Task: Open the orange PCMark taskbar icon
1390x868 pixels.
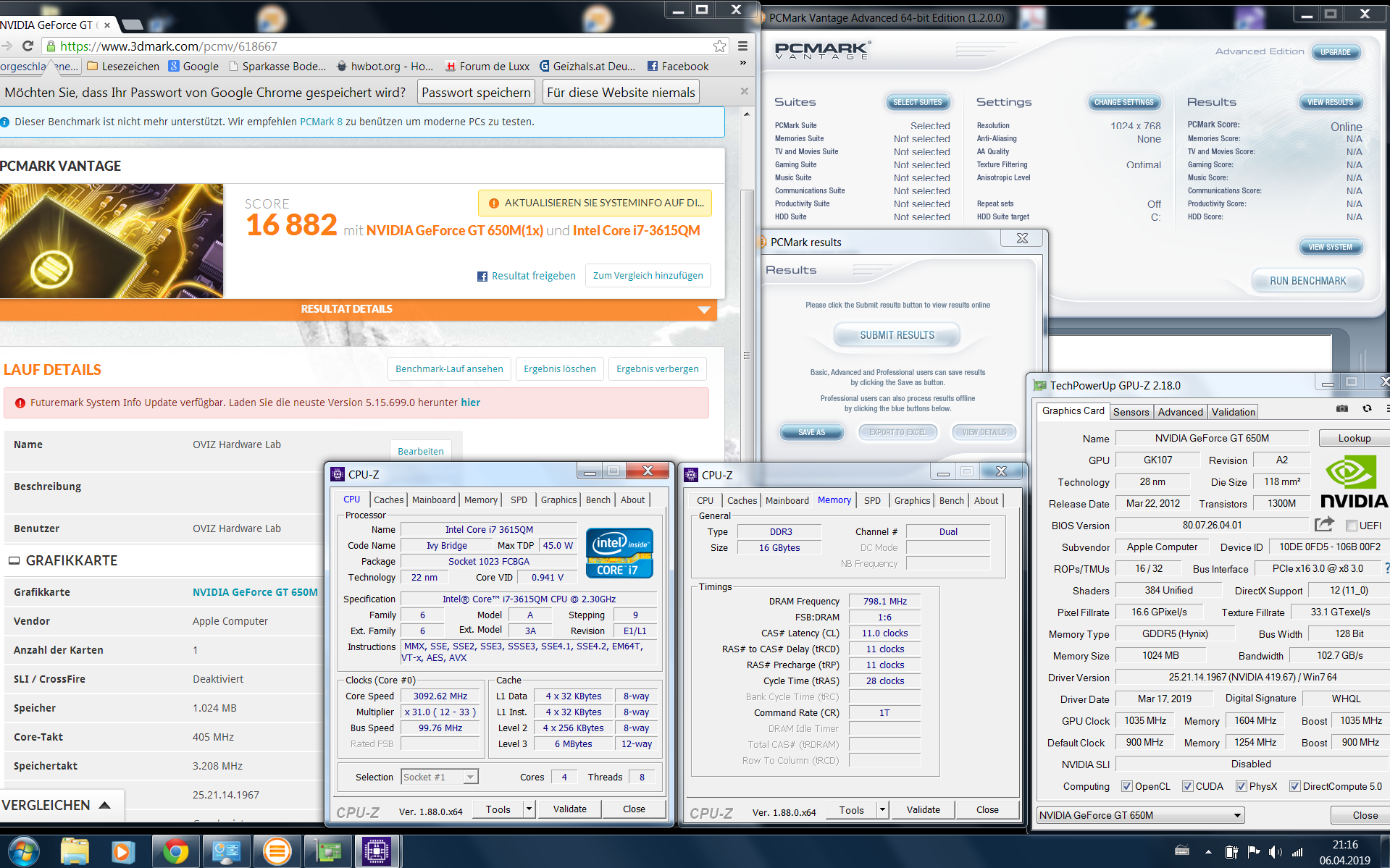Action: coord(277,851)
